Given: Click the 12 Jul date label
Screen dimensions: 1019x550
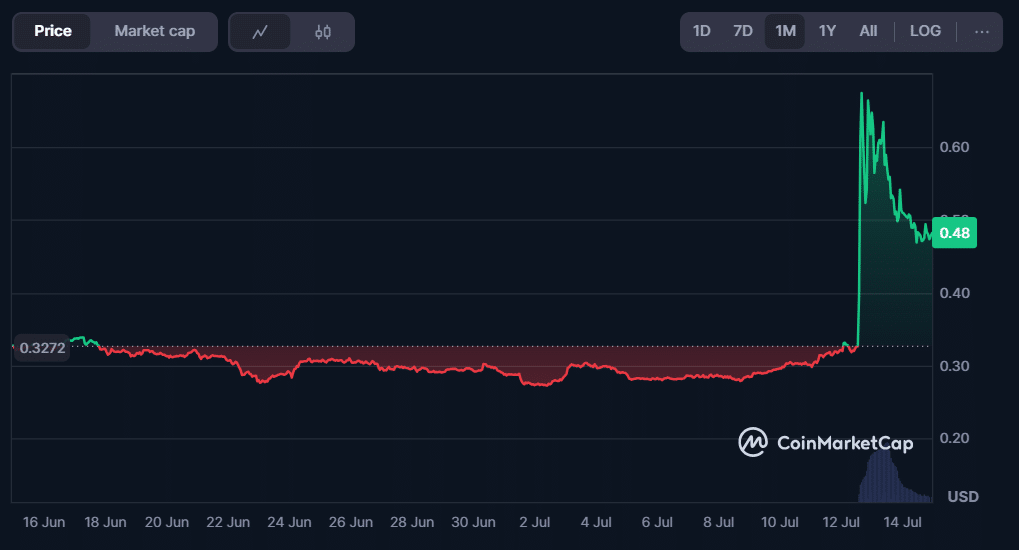Looking at the screenshot, I should (x=841, y=522).
